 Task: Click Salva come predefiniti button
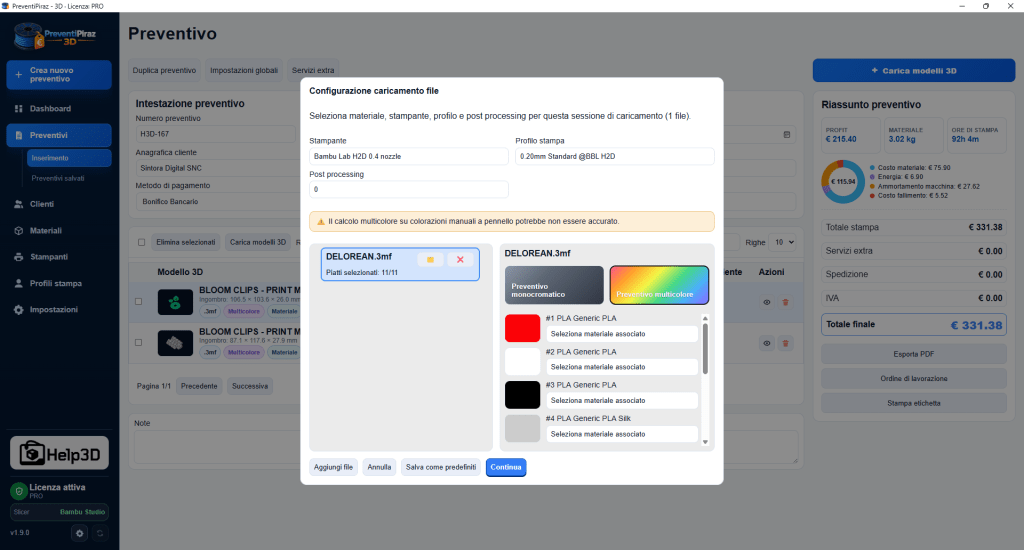click(x=441, y=467)
